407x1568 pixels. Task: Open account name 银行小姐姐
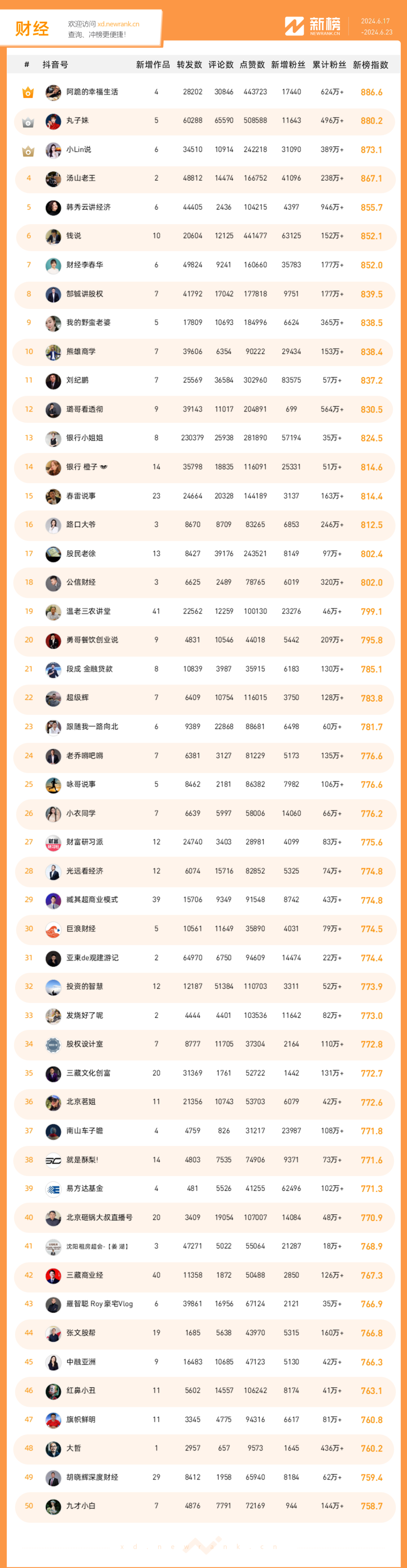(x=84, y=438)
